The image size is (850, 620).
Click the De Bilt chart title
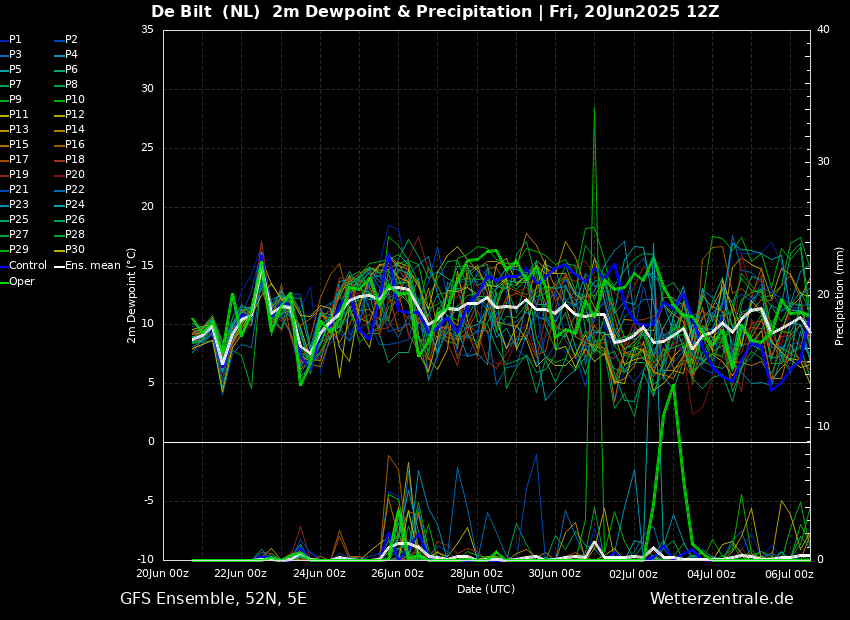coord(435,12)
